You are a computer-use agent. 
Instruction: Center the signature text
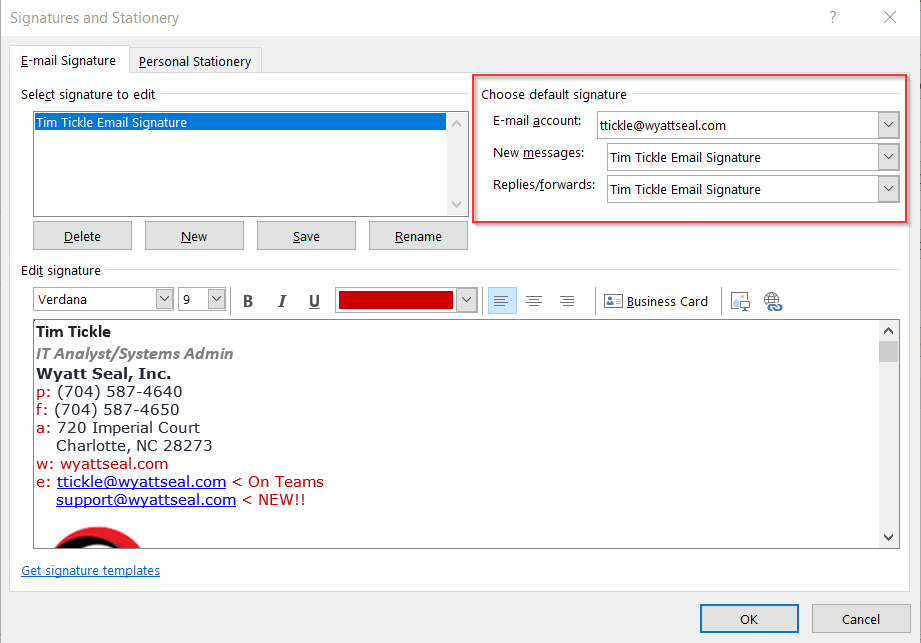(534, 301)
